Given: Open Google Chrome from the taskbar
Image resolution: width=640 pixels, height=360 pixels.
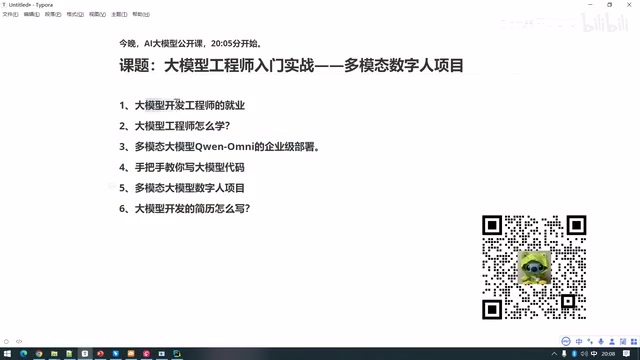Looking at the screenshot, I should [39, 353].
